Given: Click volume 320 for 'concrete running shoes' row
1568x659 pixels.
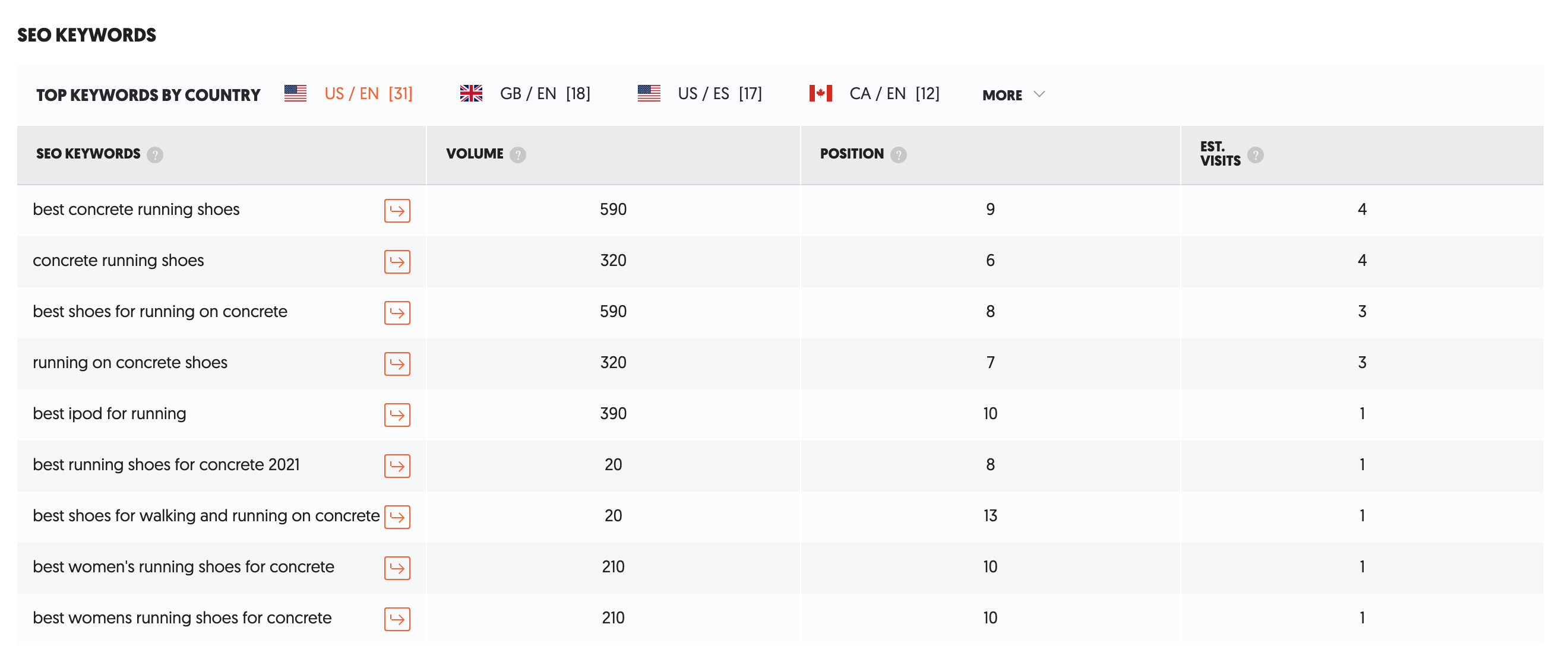Looking at the screenshot, I should 613,261.
